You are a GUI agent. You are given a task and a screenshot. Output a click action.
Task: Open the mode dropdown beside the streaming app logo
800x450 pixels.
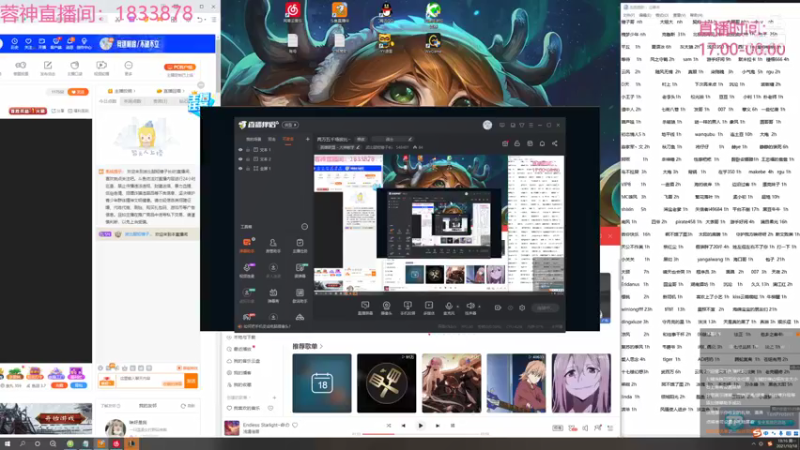click(x=290, y=125)
